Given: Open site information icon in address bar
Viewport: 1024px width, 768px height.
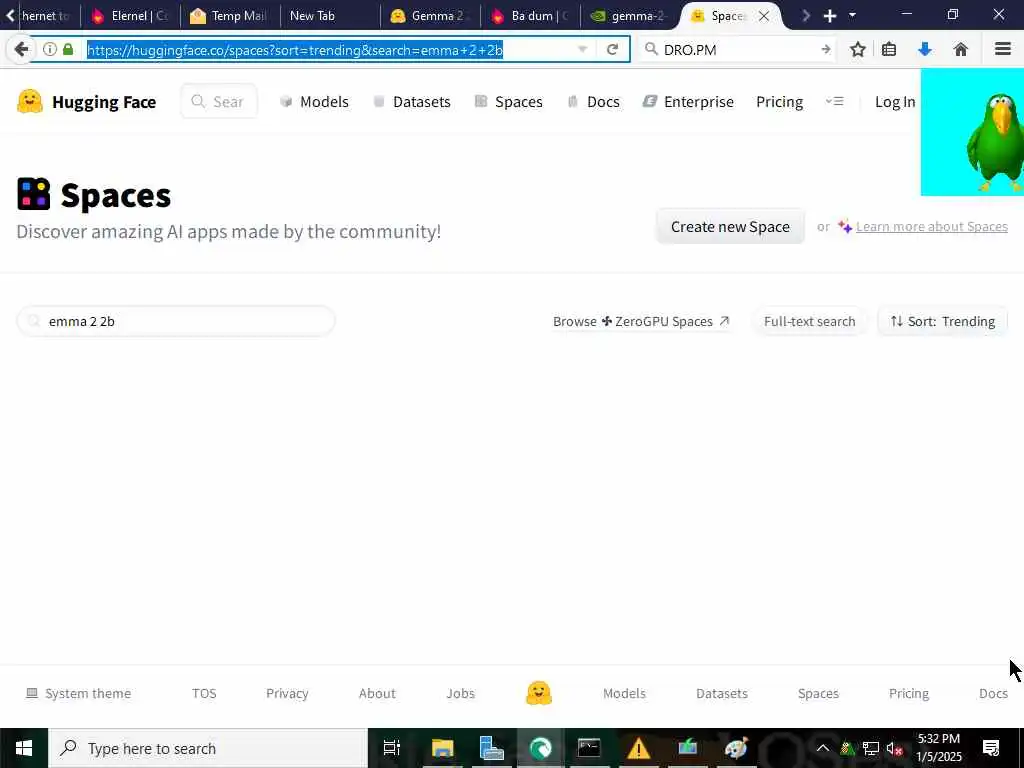Looking at the screenshot, I should point(50,49).
